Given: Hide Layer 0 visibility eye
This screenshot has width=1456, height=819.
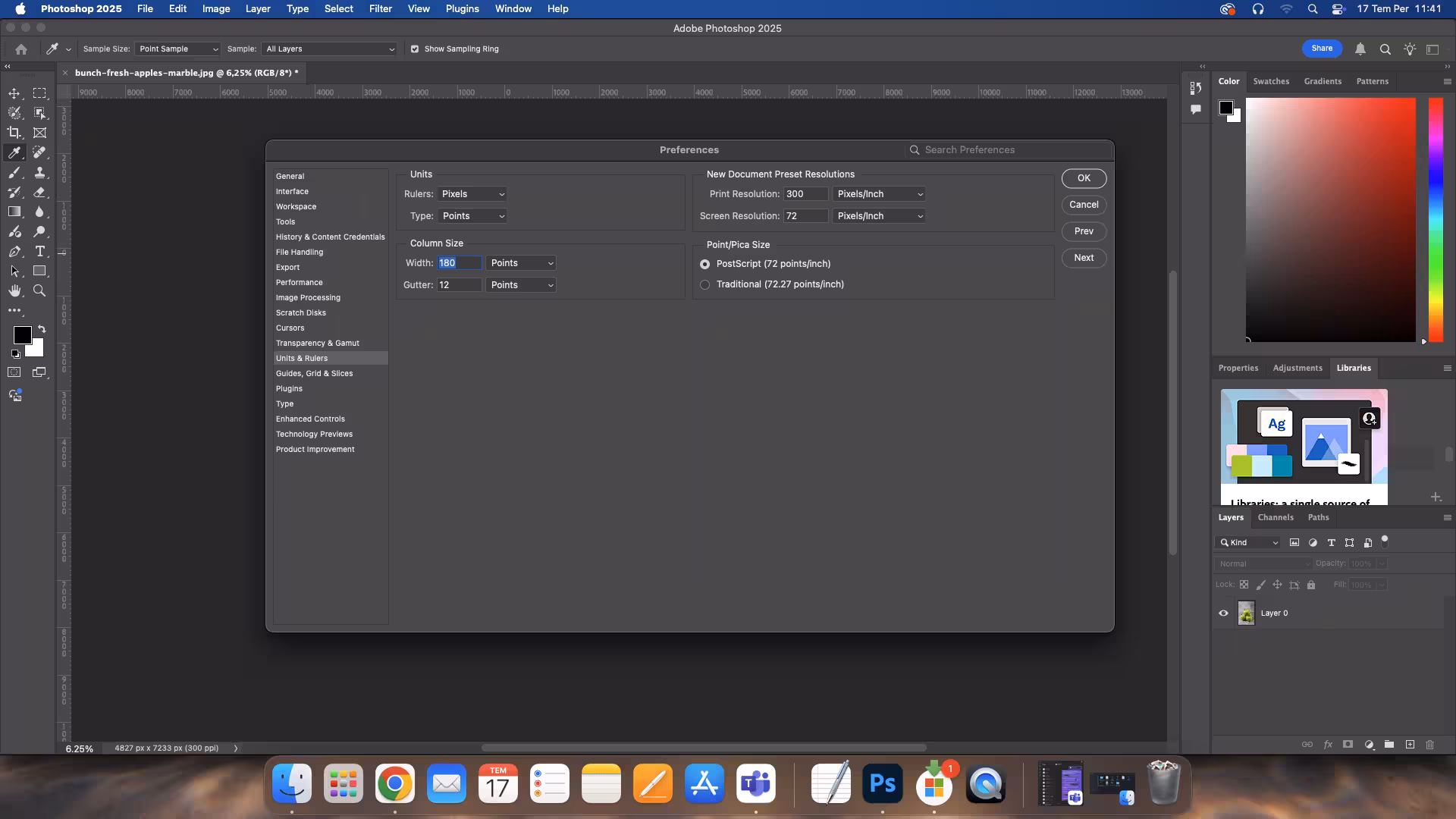Looking at the screenshot, I should coord(1223,613).
